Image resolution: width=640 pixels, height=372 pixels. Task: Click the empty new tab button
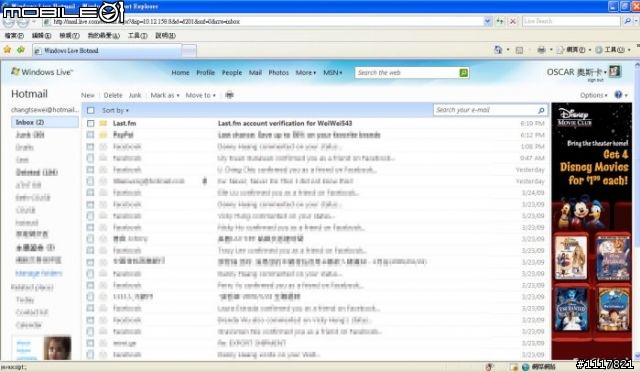pos(189,51)
